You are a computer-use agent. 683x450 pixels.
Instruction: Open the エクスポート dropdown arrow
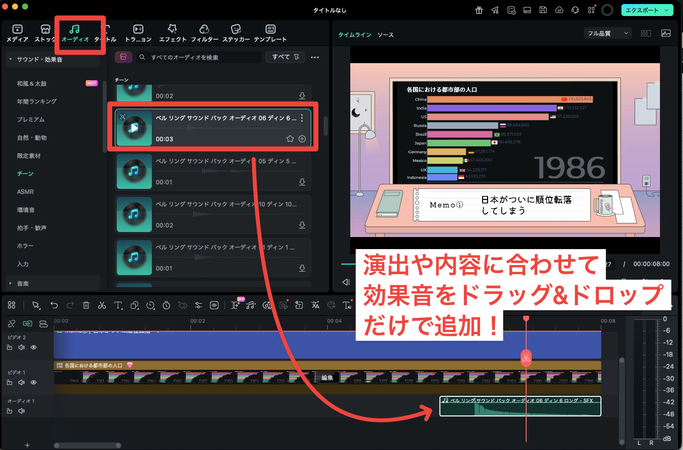[x=667, y=10]
